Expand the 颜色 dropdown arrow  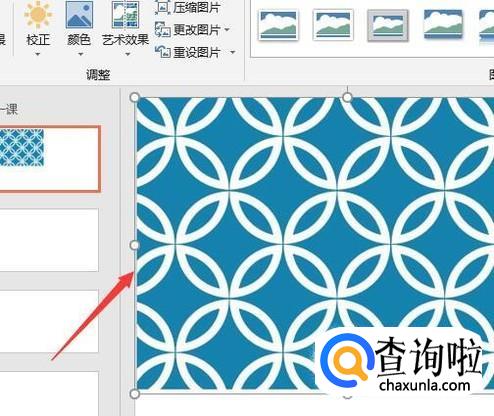tap(80, 54)
